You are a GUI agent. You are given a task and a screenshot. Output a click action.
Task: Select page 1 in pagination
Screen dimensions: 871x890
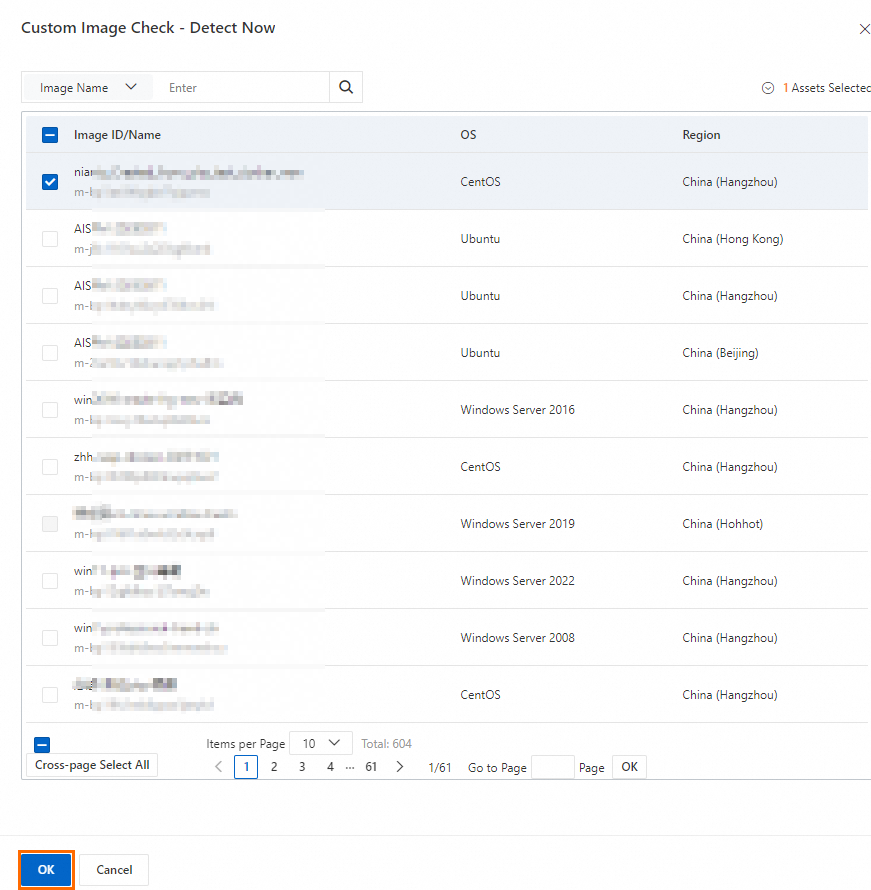pos(246,767)
